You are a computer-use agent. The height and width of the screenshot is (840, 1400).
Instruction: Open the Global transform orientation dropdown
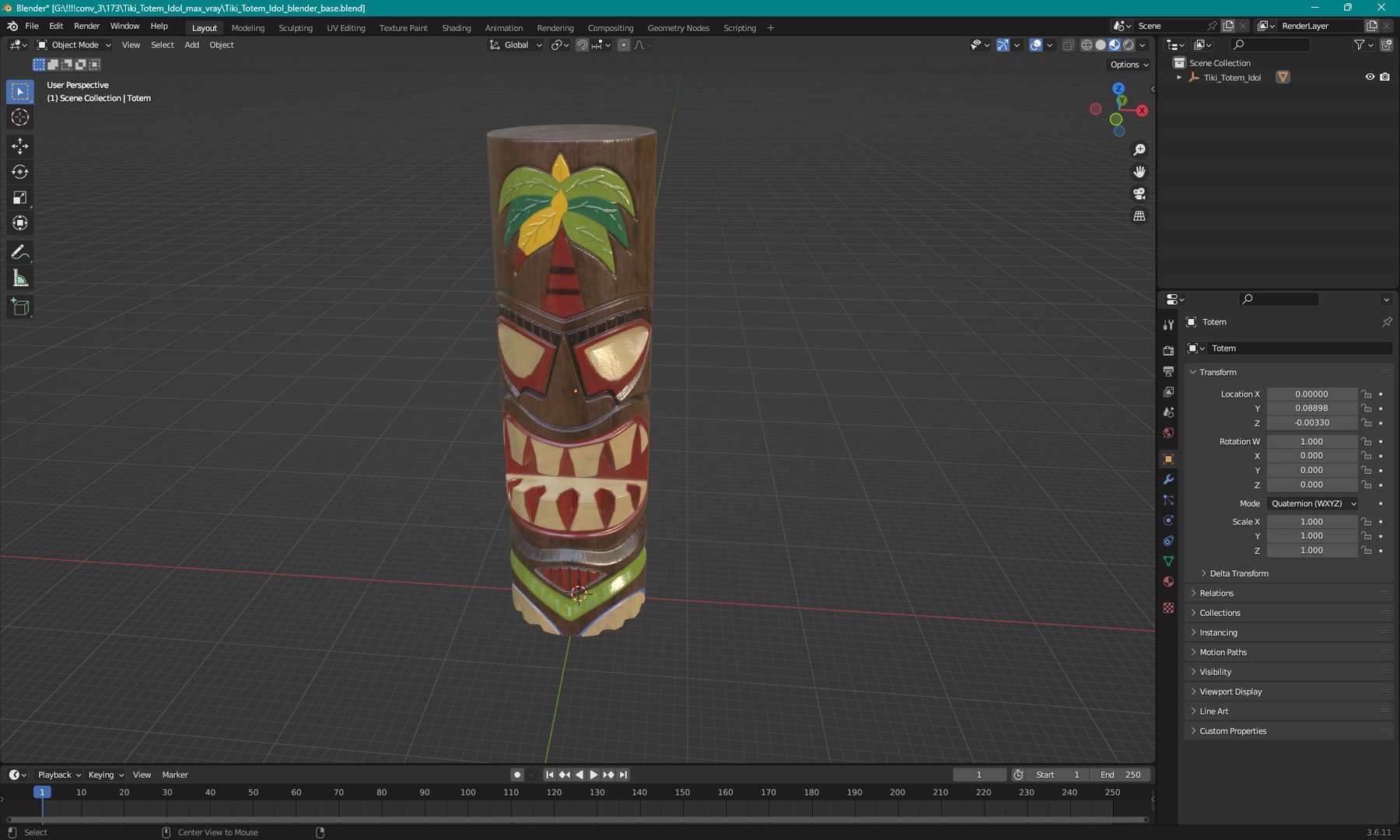(515, 45)
